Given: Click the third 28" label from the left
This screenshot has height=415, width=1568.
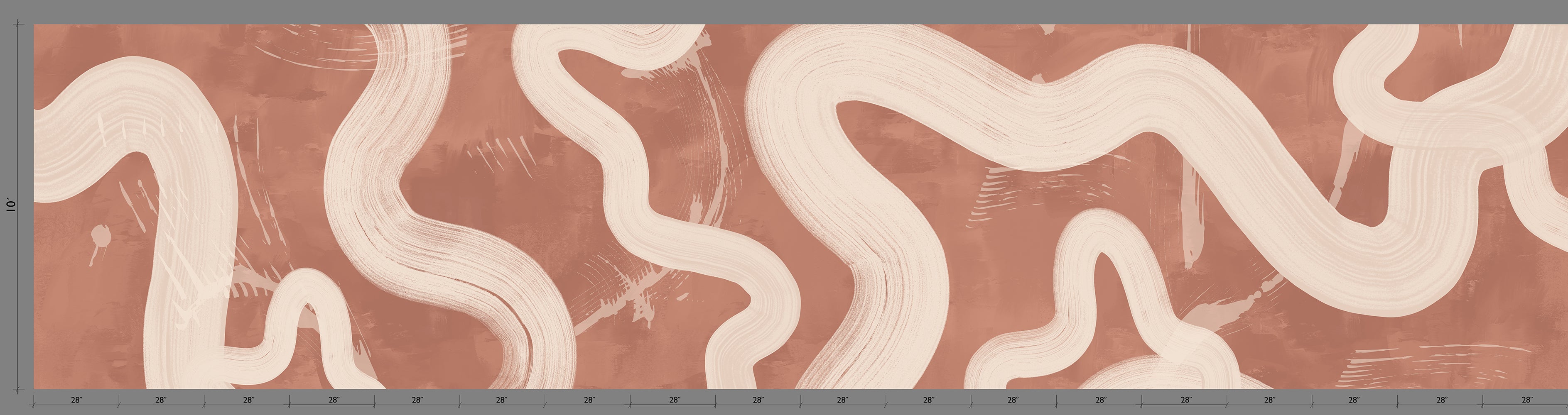Looking at the screenshot, I should point(248,400).
